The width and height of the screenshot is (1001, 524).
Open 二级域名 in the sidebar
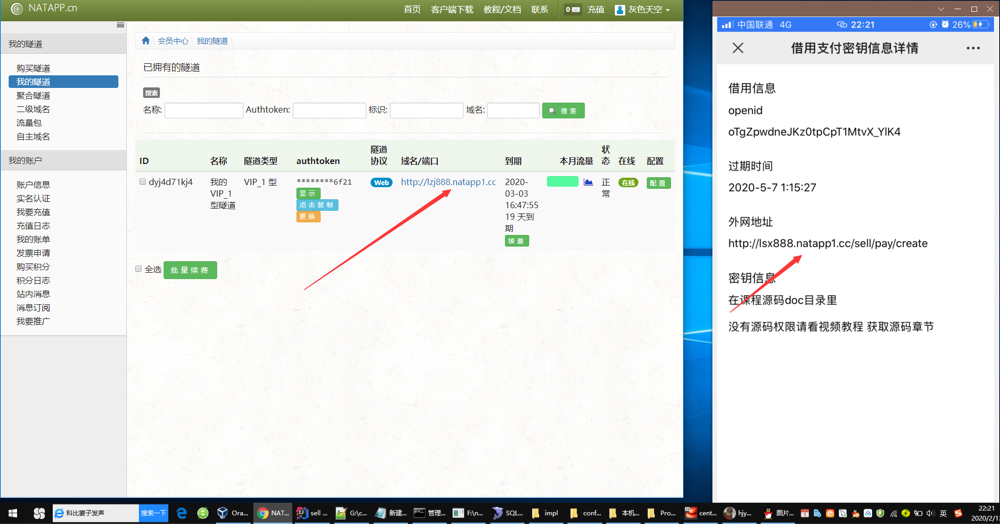pos(33,109)
